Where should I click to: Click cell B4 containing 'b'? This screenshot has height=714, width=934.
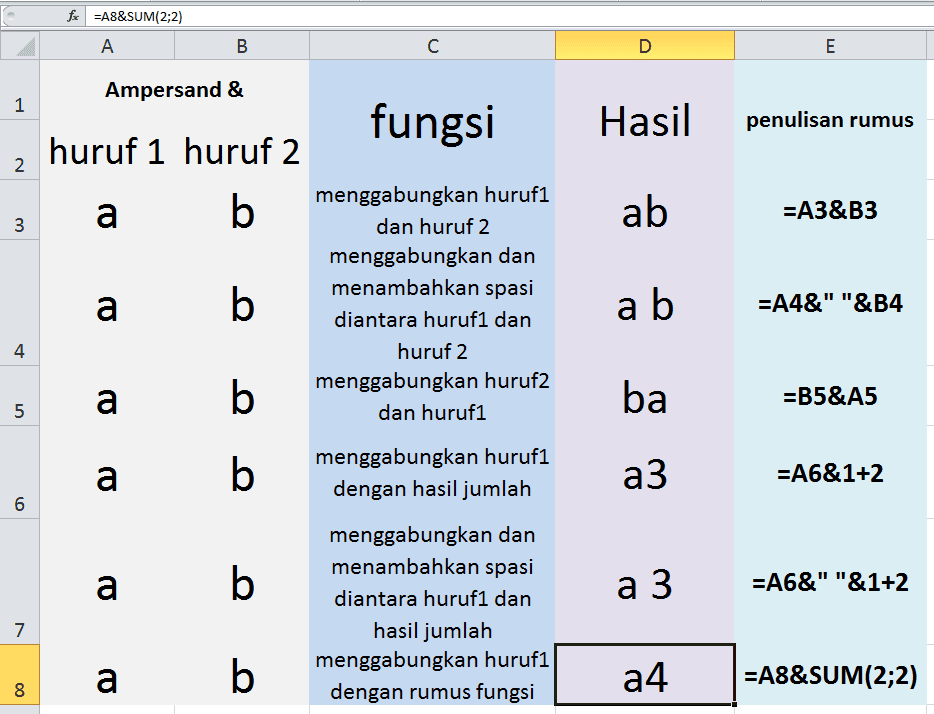[x=242, y=303]
